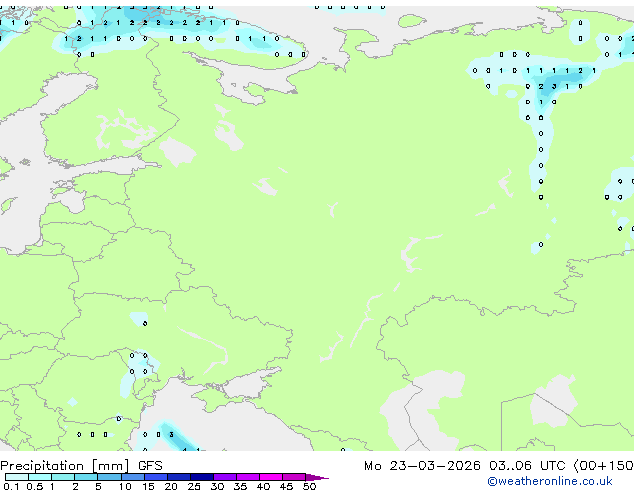Click the '35' legend scale value
Image resolution: width=634 pixels, height=490 pixels.
(x=240, y=486)
